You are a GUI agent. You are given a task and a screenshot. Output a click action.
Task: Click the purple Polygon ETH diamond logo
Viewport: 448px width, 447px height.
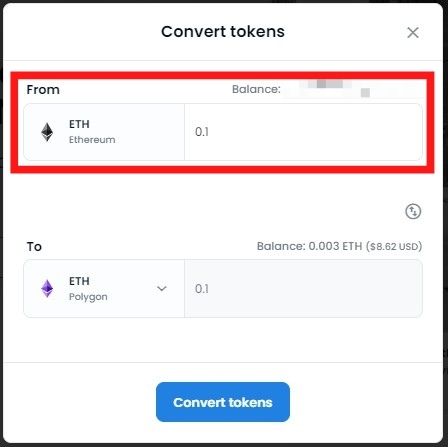coord(47,289)
